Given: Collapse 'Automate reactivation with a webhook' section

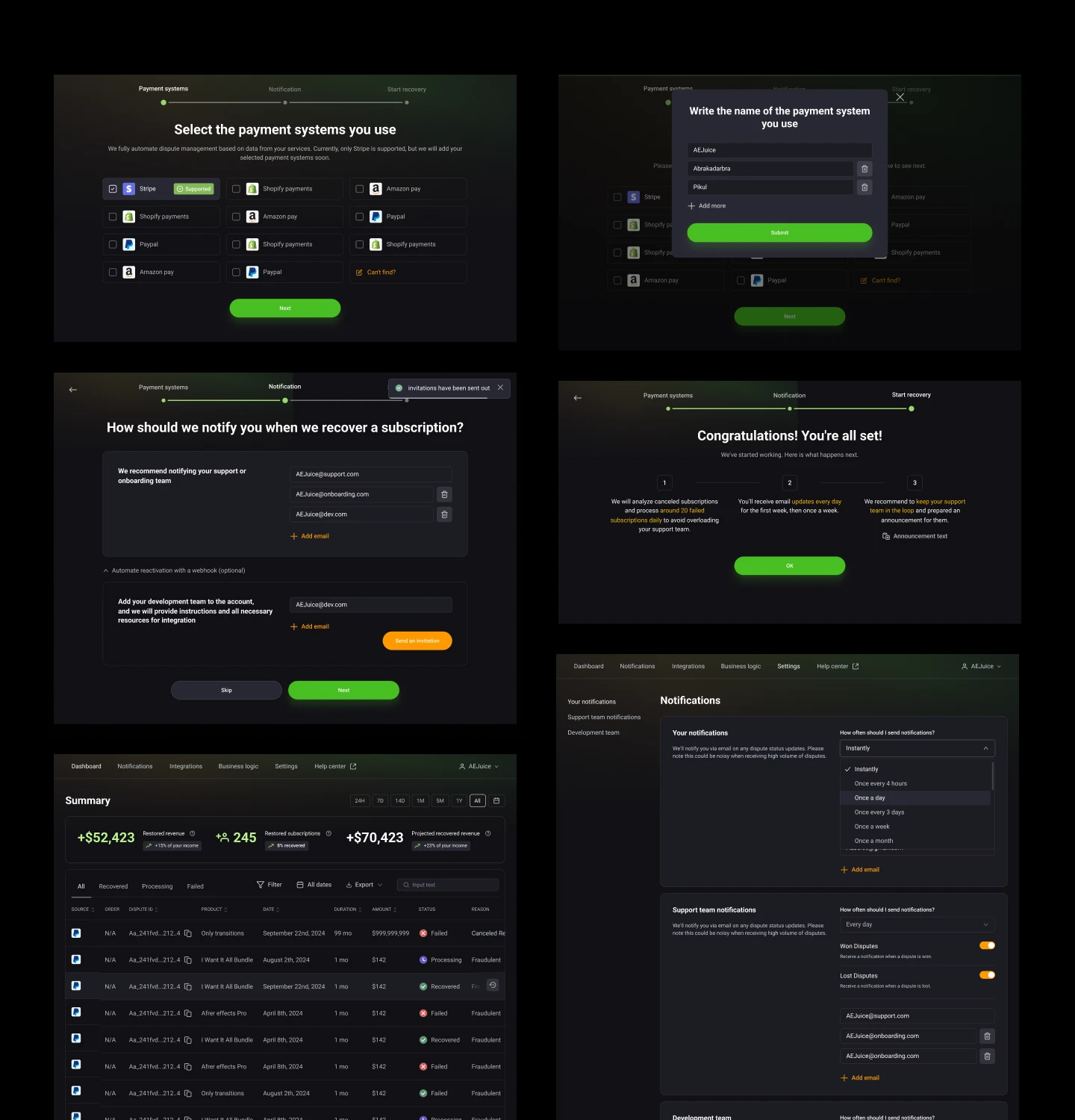Looking at the screenshot, I should [174, 570].
